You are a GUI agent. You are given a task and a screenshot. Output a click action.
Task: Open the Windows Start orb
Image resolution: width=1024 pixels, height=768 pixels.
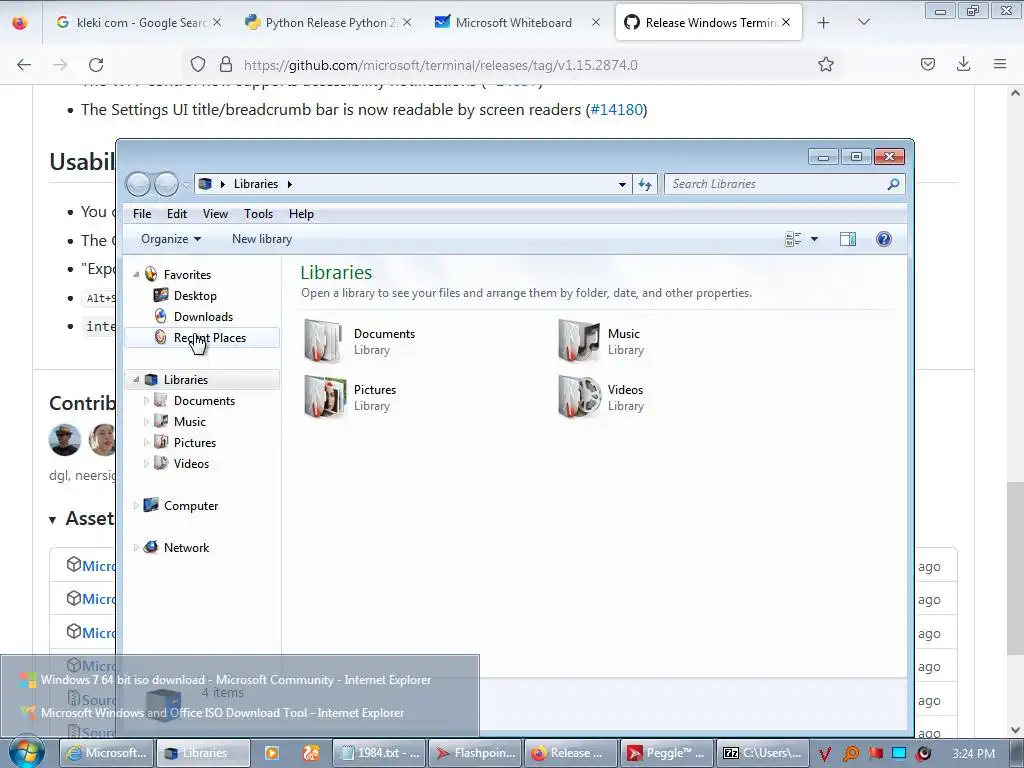[x=26, y=752]
